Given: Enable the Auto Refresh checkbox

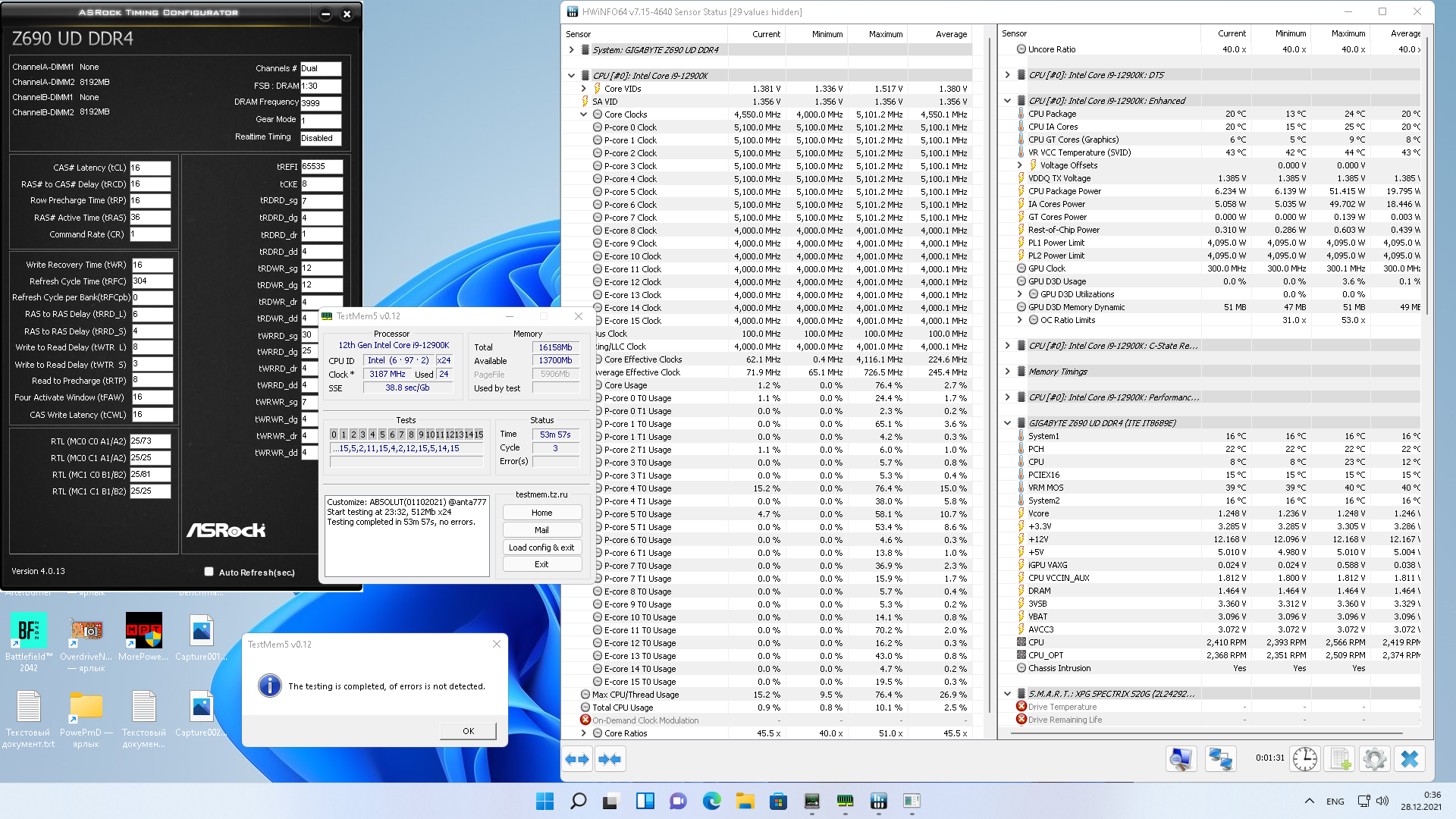Looking at the screenshot, I should click(x=209, y=572).
